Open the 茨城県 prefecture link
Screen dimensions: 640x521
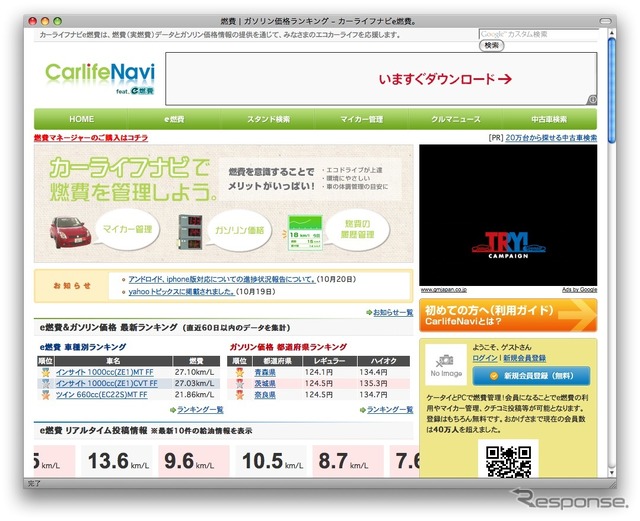(265, 383)
